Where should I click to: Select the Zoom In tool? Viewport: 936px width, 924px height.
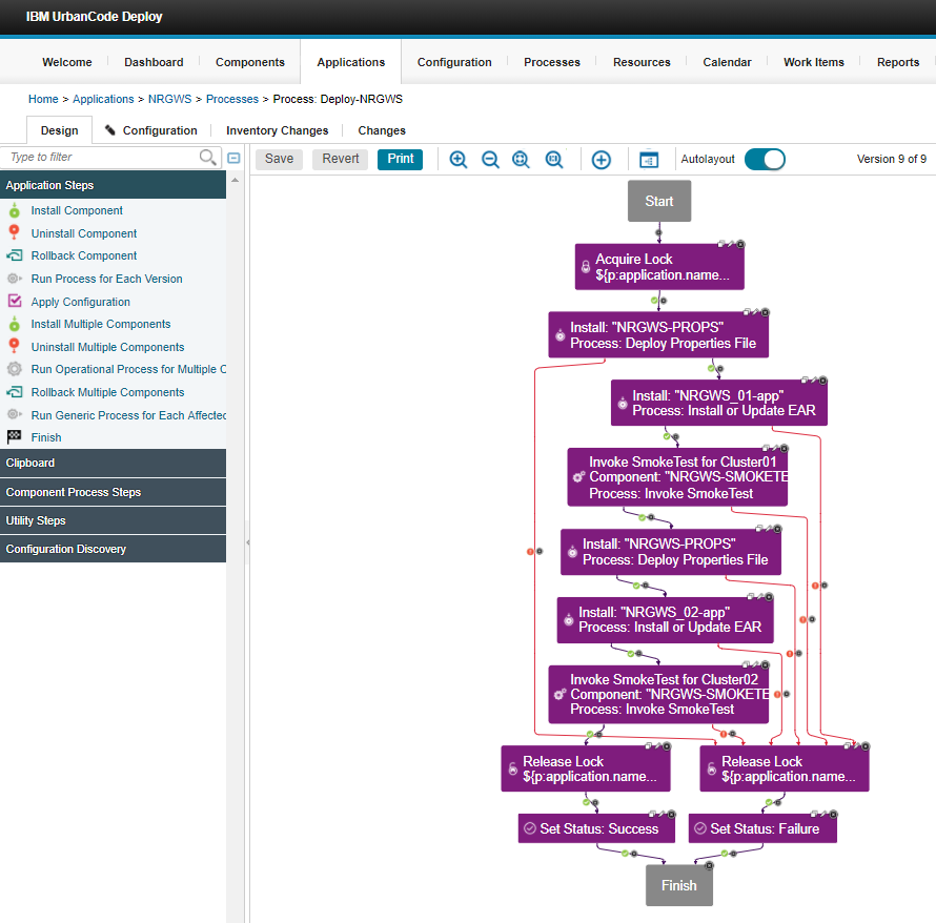point(458,159)
